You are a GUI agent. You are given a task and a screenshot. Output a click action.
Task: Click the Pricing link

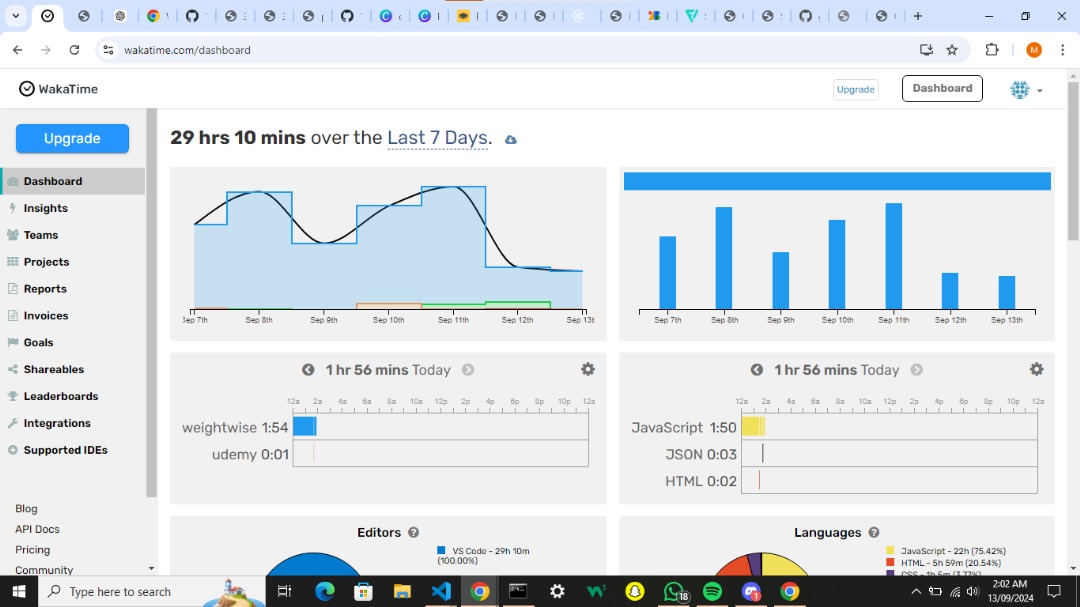coord(32,550)
